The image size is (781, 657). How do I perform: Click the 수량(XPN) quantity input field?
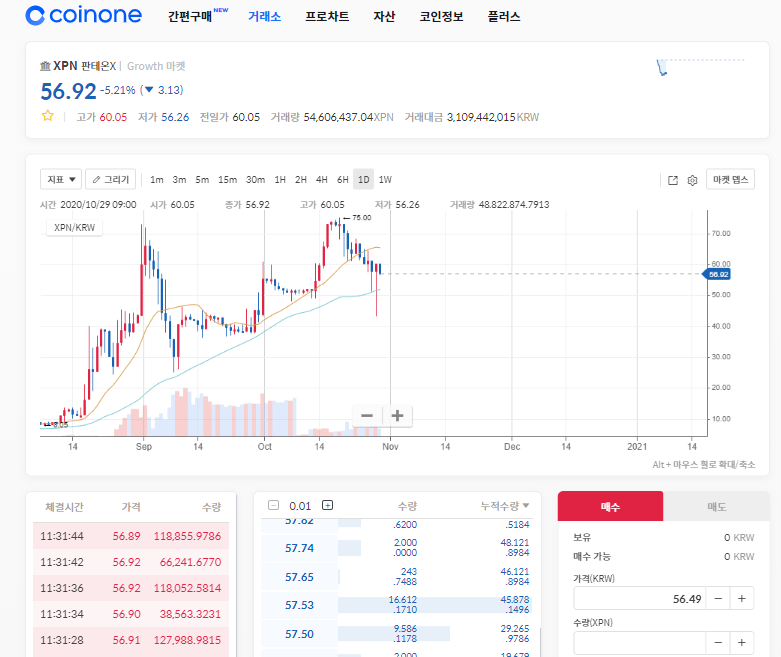640,643
